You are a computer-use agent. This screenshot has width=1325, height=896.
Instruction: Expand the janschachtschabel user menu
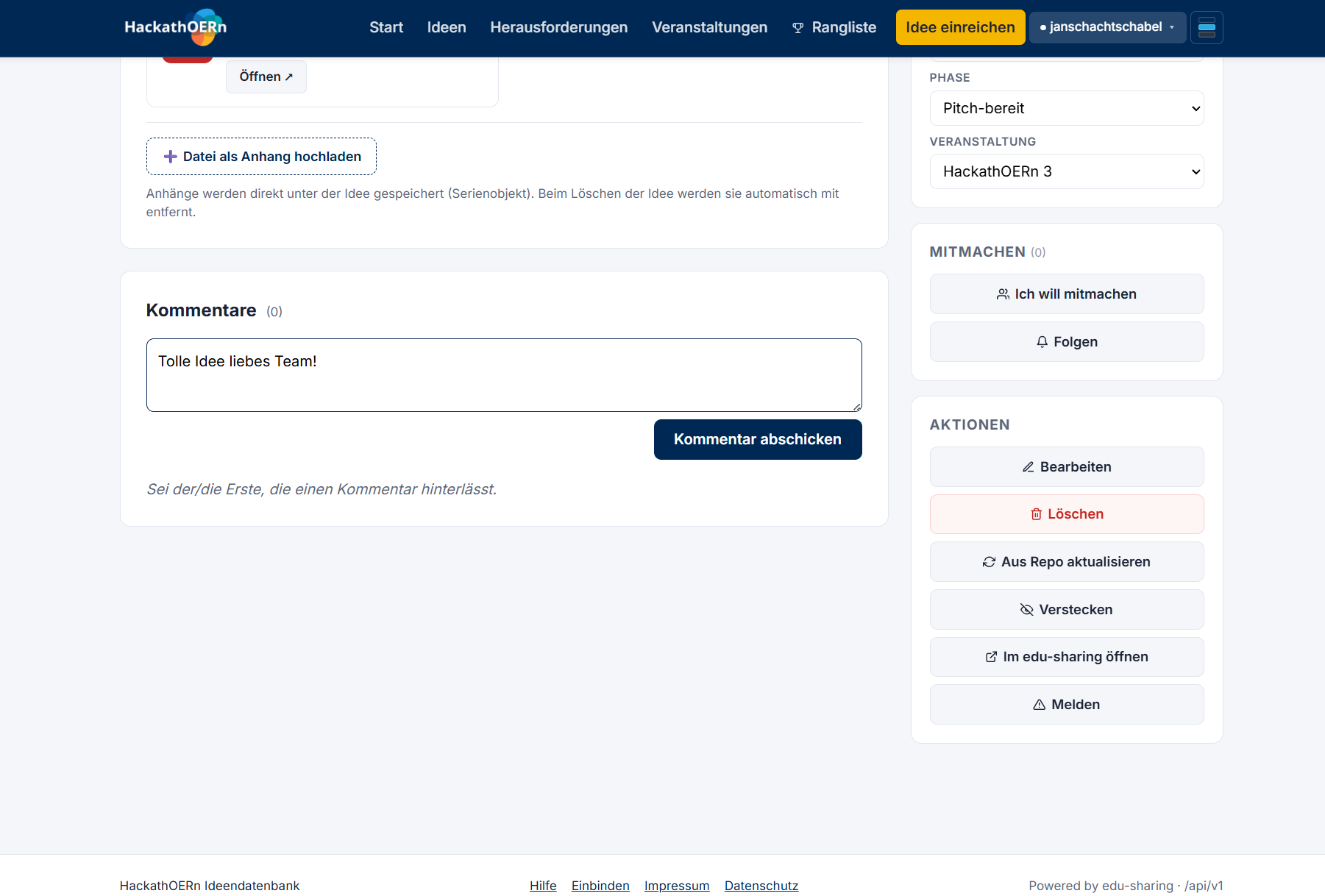1107,27
